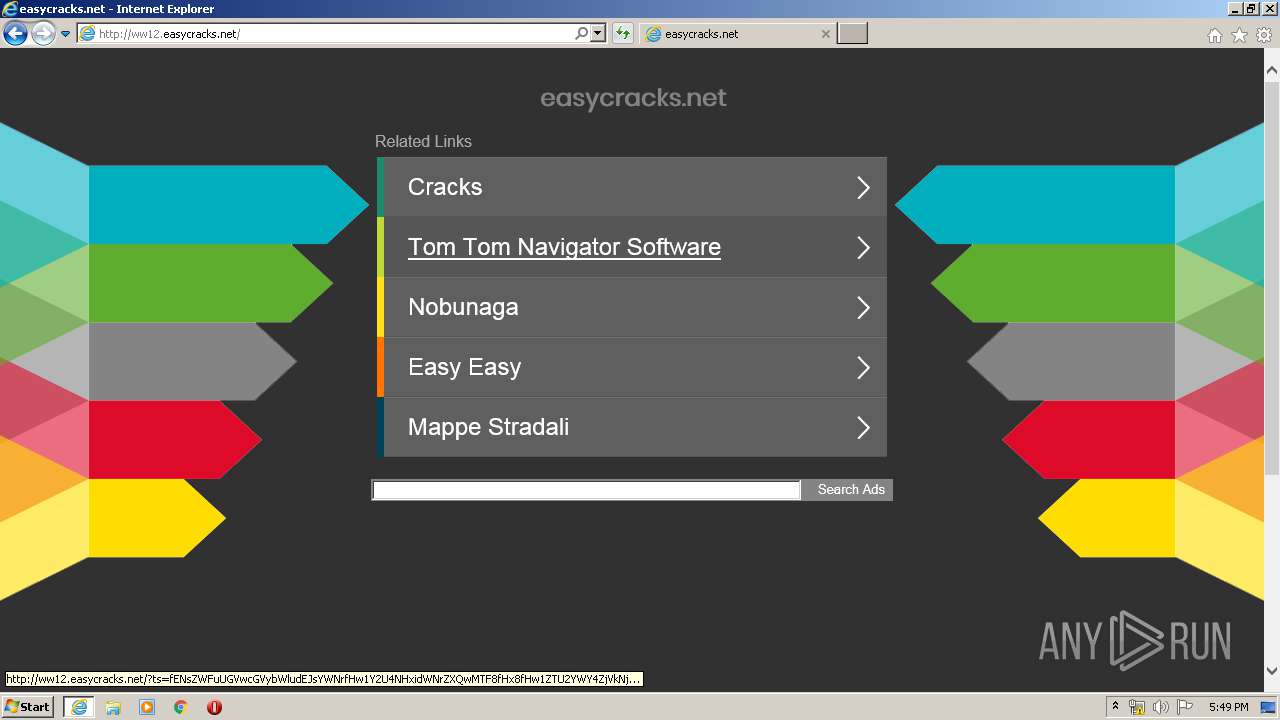The width and height of the screenshot is (1280, 720).
Task: Open the Home page icon
Action: click(1215, 35)
